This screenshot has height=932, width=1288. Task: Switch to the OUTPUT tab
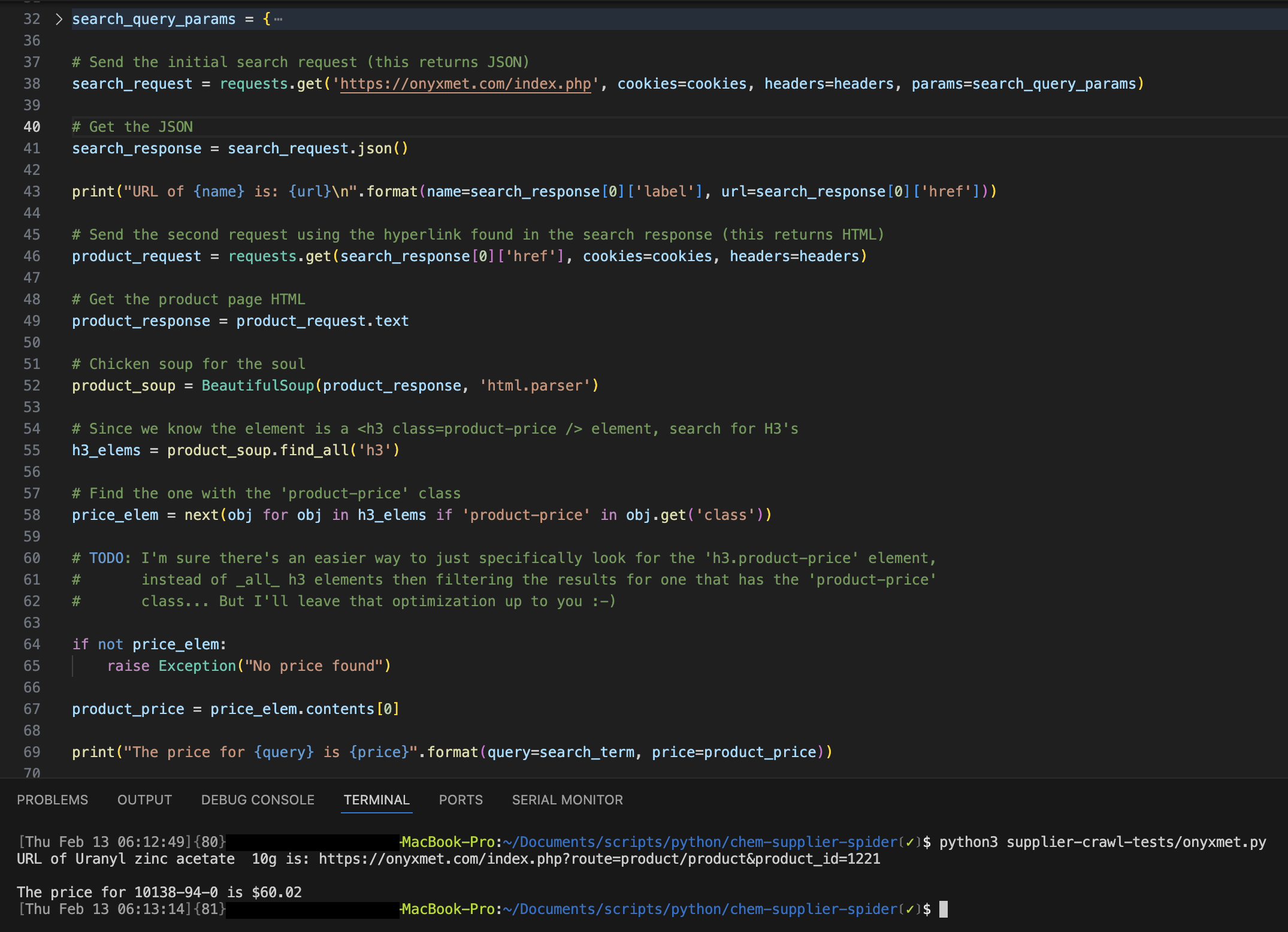pos(144,800)
